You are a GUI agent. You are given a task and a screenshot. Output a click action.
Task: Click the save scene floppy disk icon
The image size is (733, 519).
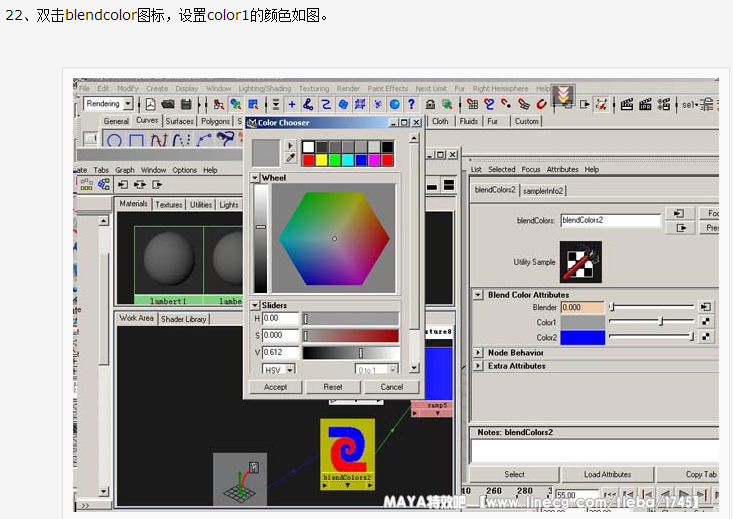(x=185, y=104)
